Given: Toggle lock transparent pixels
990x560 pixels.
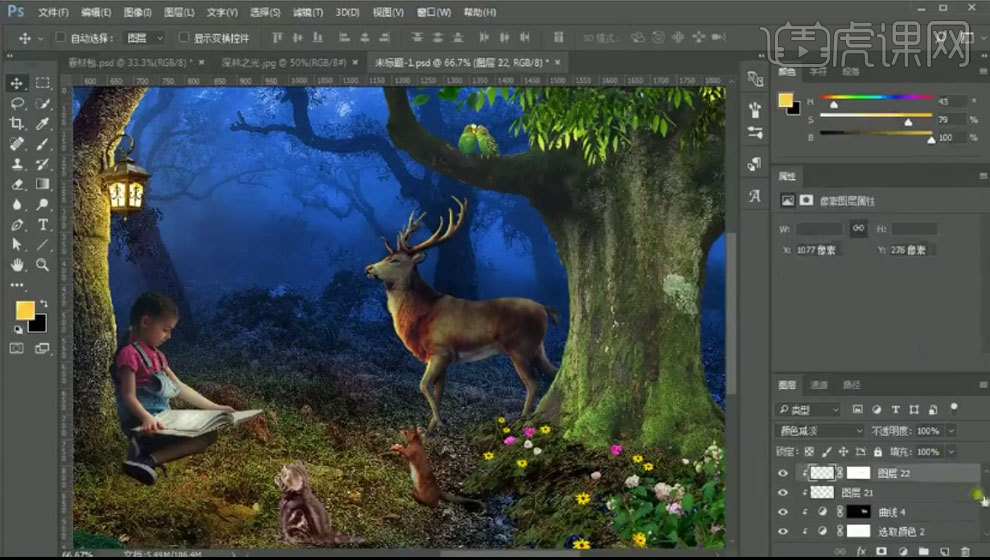Looking at the screenshot, I should pos(809,452).
